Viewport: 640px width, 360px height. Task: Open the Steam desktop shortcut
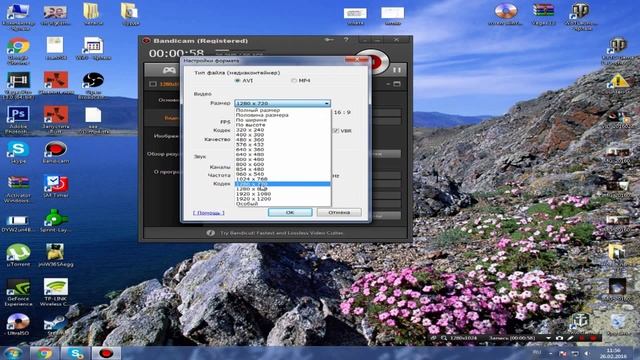[56, 326]
